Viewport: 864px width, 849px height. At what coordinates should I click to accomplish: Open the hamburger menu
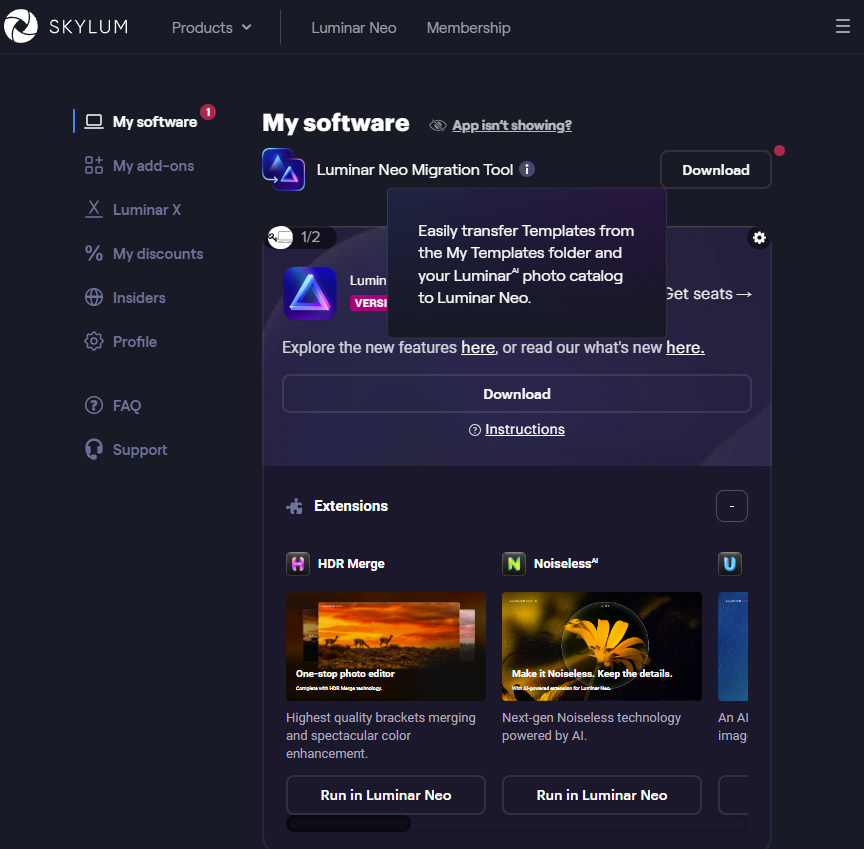pyautogui.click(x=842, y=26)
